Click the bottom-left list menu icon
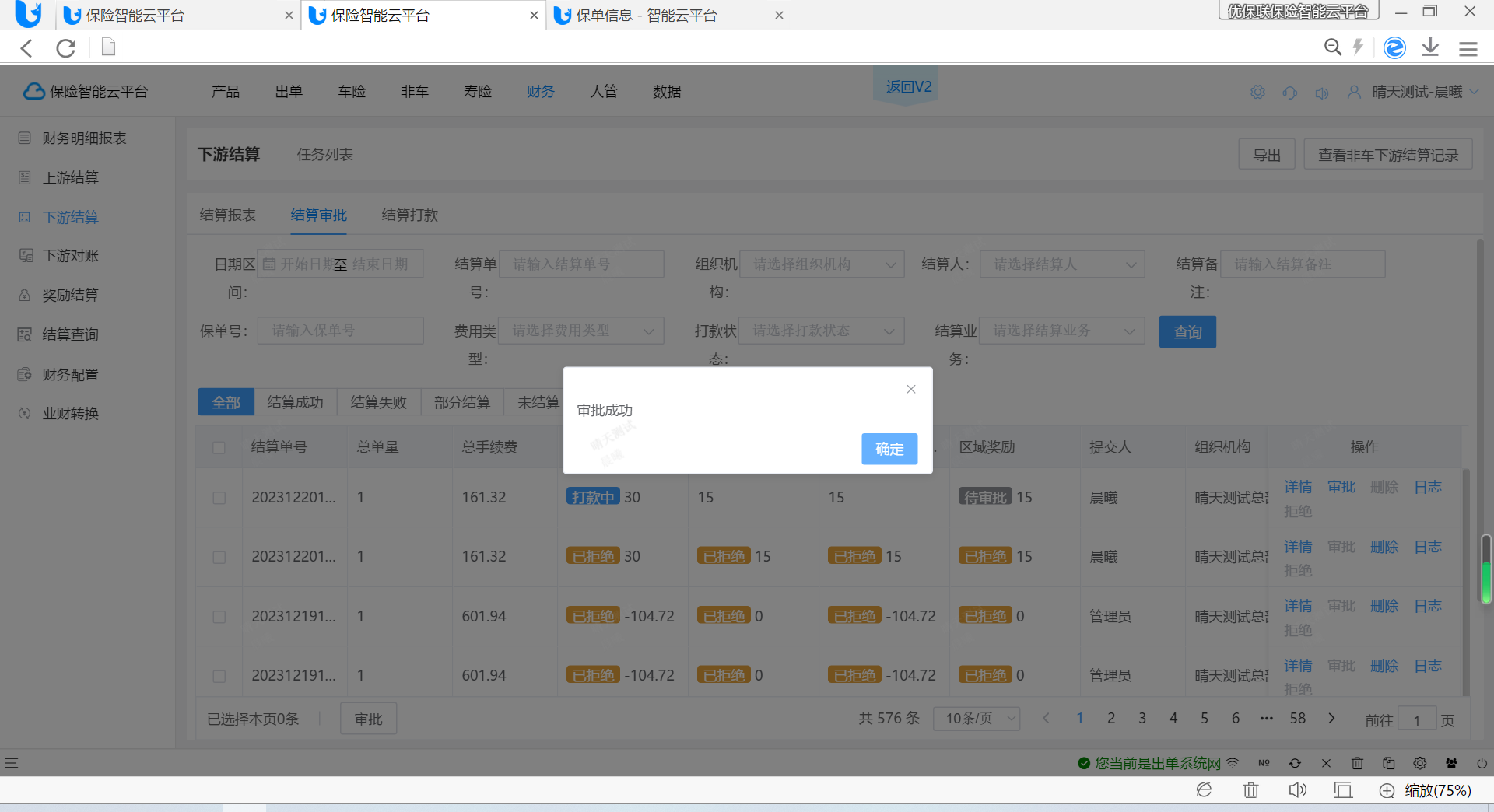 coord(11,763)
